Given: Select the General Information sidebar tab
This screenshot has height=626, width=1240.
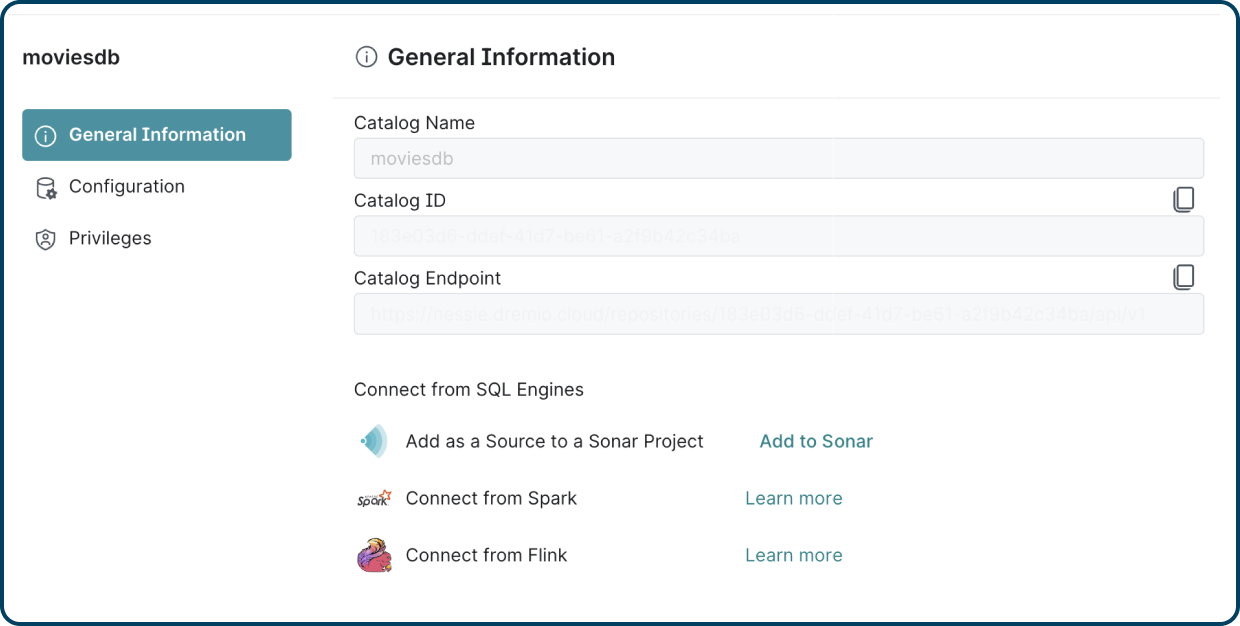Looking at the screenshot, I should coord(157,135).
